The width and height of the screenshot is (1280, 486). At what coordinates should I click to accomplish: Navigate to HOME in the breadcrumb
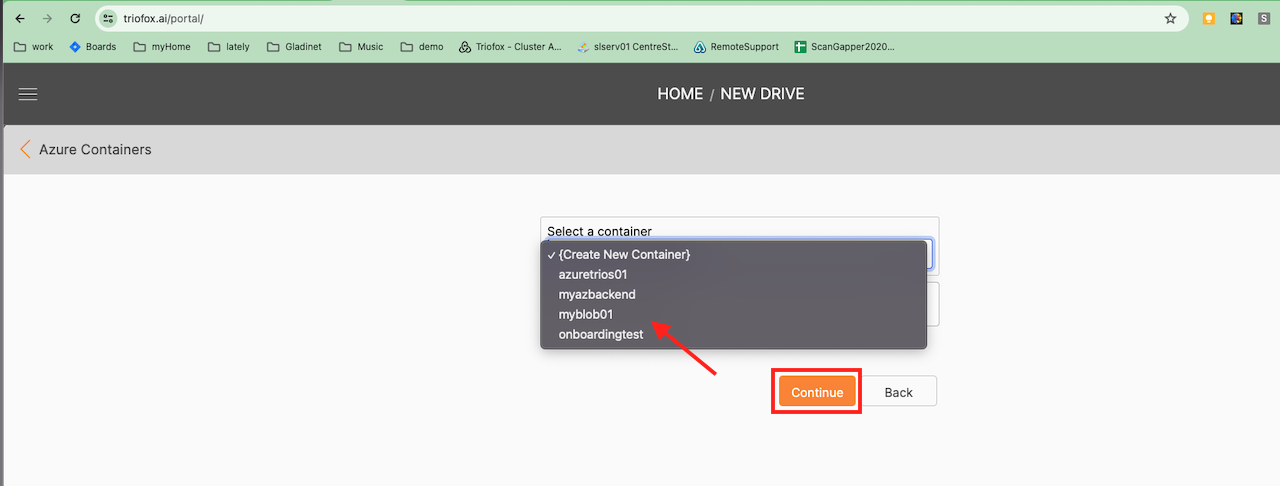point(680,94)
